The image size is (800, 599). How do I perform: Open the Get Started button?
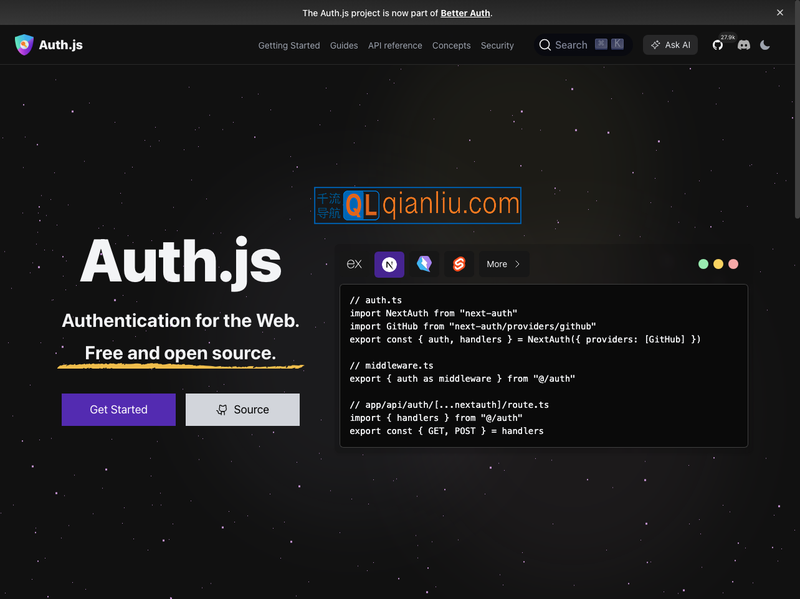pyautogui.click(x=118, y=409)
